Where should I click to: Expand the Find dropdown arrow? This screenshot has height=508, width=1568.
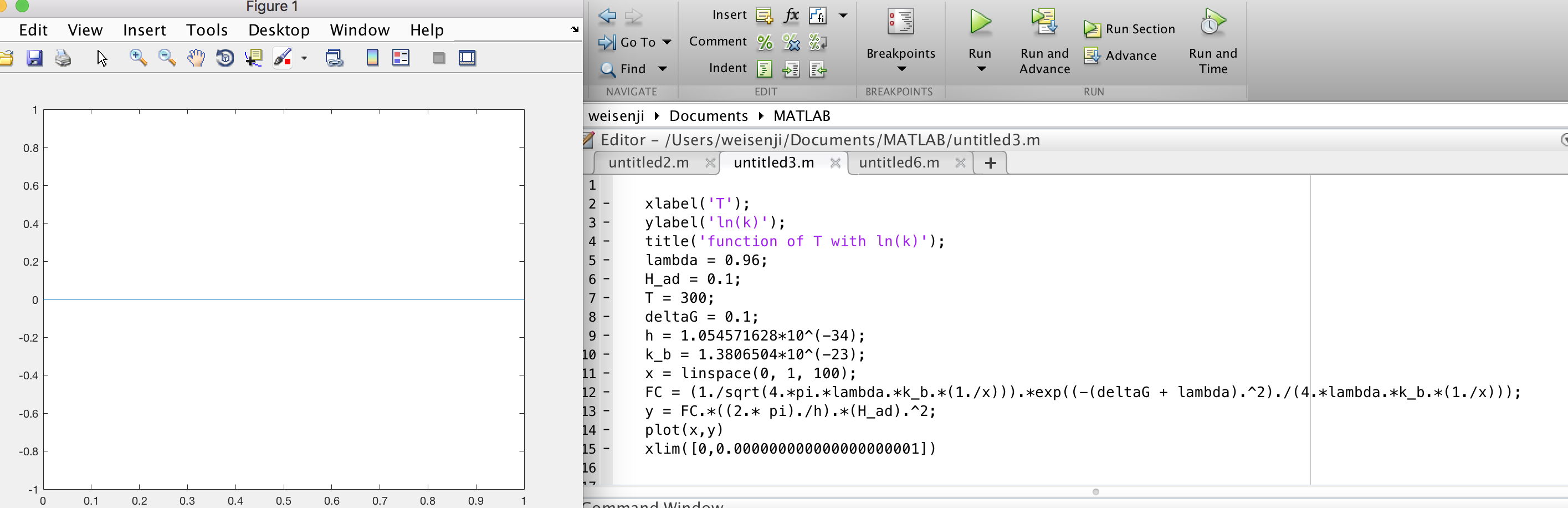(662, 69)
